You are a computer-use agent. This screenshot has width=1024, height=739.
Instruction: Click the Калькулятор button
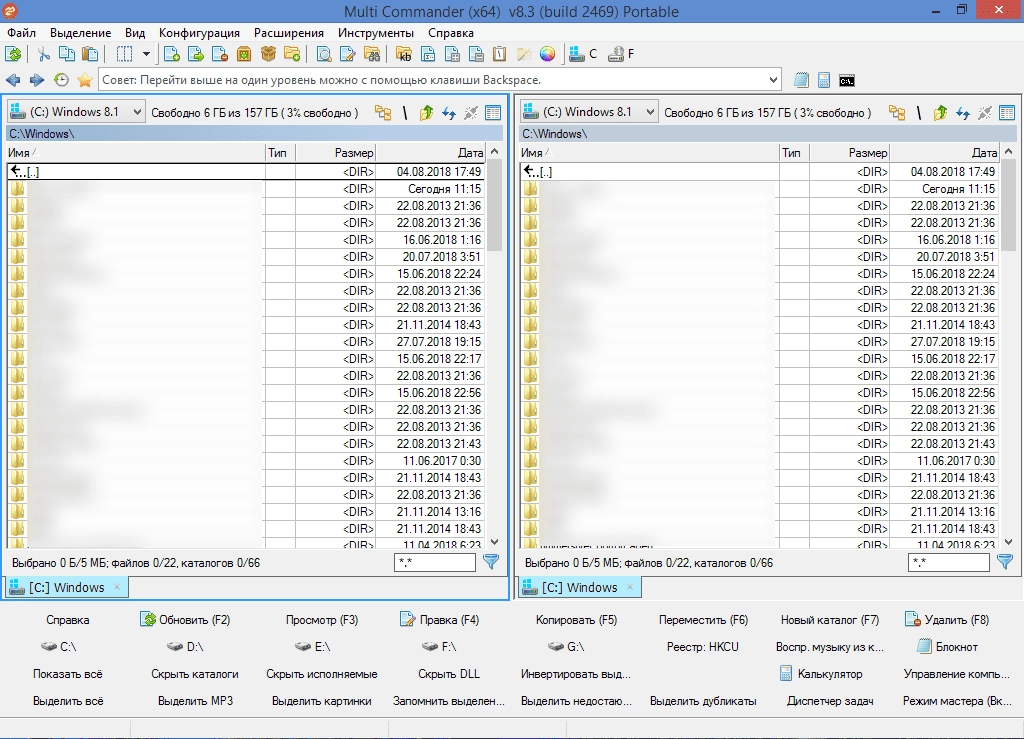point(822,674)
